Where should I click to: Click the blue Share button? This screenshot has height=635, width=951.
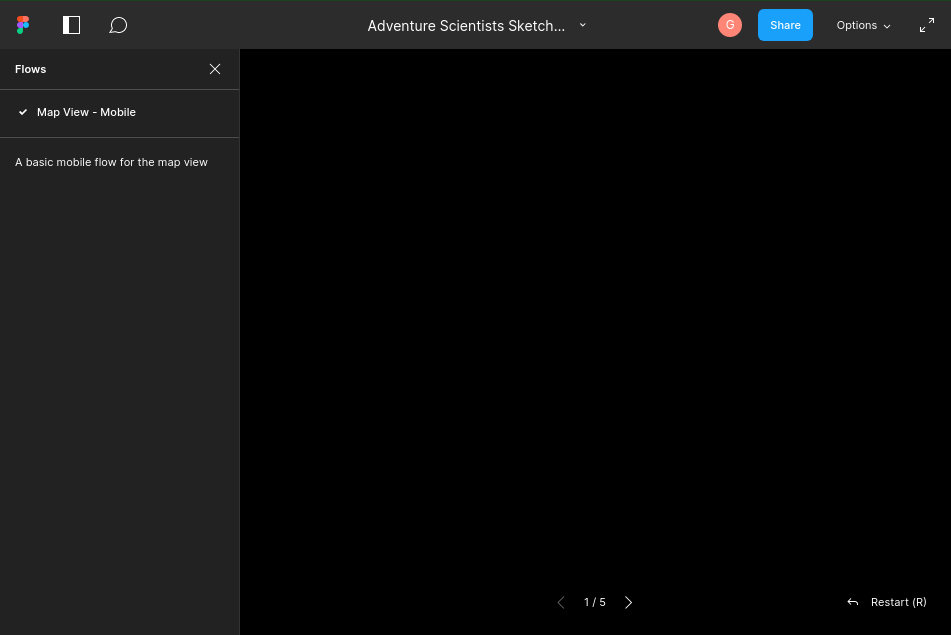point(785,25)
